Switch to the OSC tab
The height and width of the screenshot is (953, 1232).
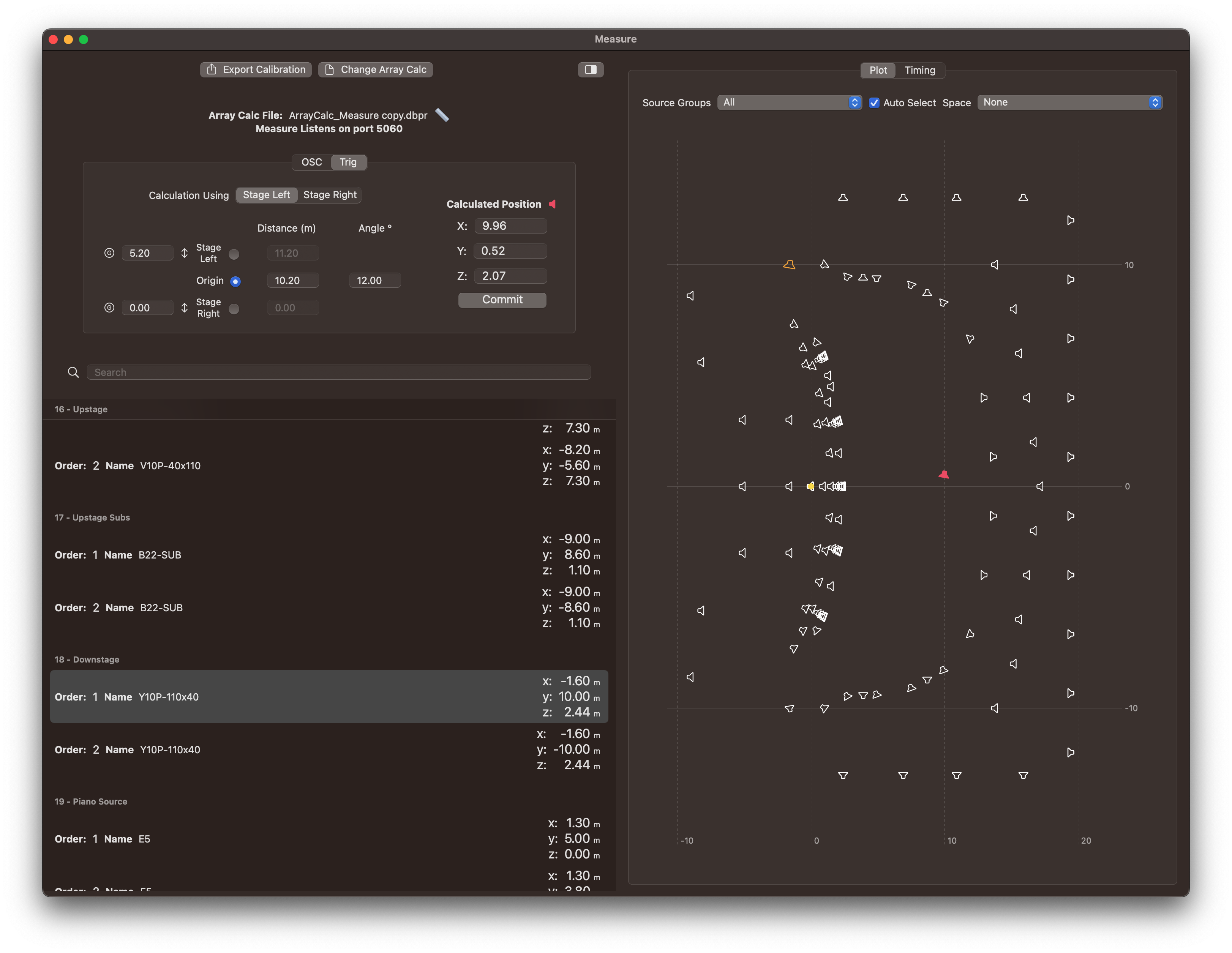coord(311,163)
